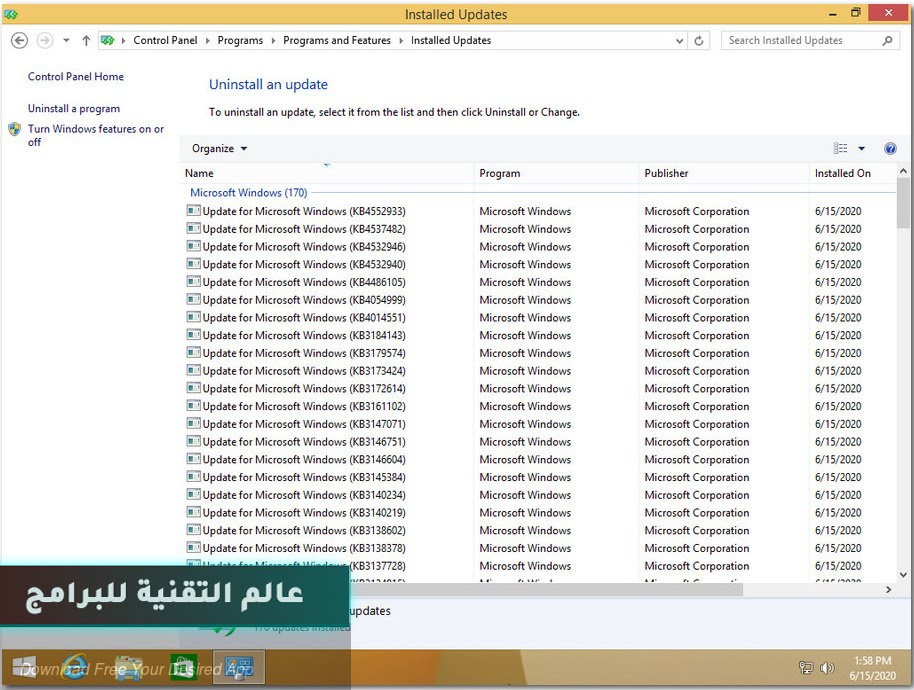The image size is (914, 690).
Task: Go up one level with Up arrow
Action: pyautogui.click(x=86, y=40)
